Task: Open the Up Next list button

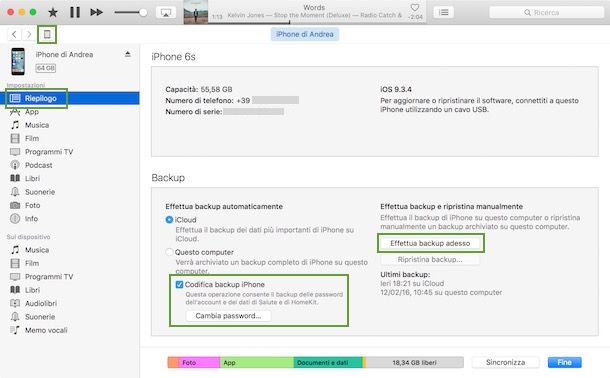Action: click(x=443, y=12)
